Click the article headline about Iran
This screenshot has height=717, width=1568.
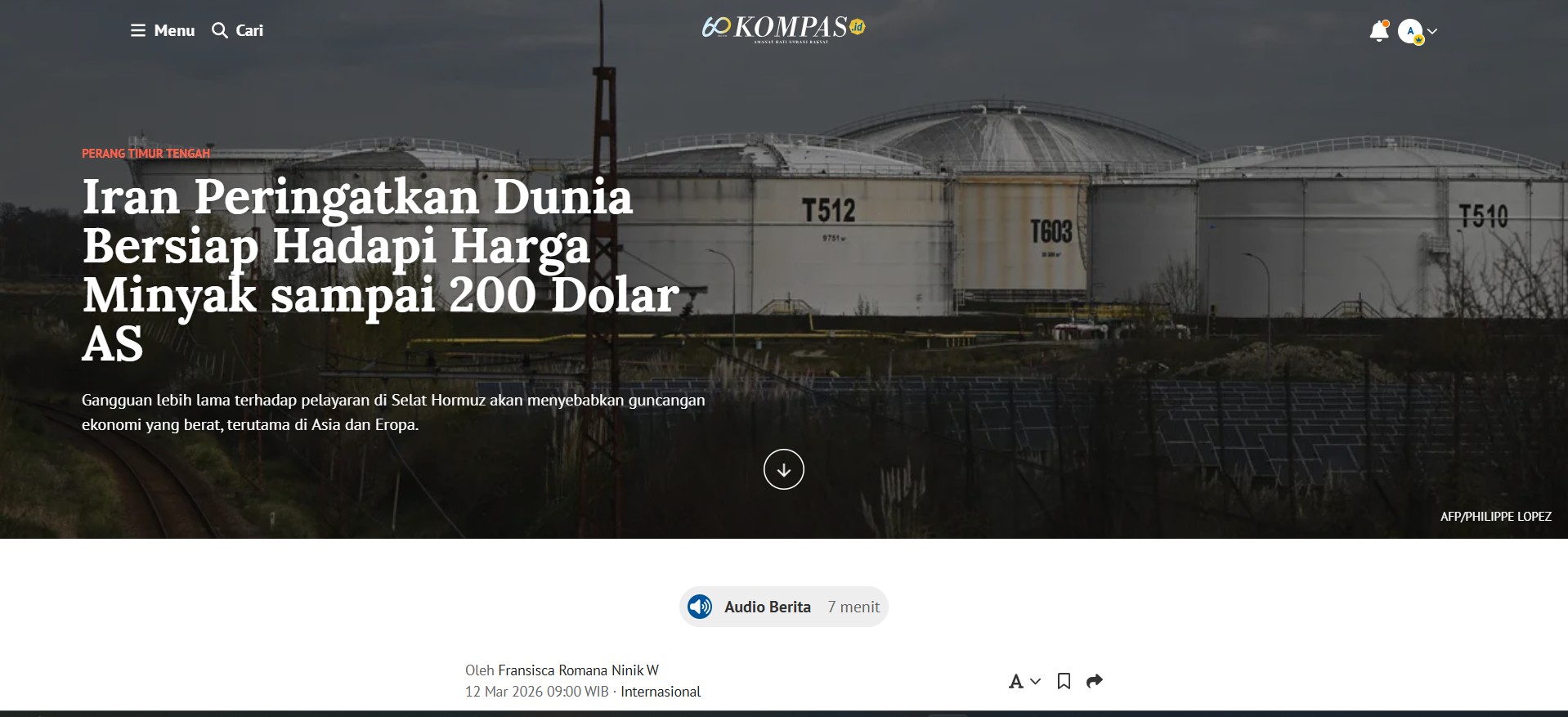point(381,270)
